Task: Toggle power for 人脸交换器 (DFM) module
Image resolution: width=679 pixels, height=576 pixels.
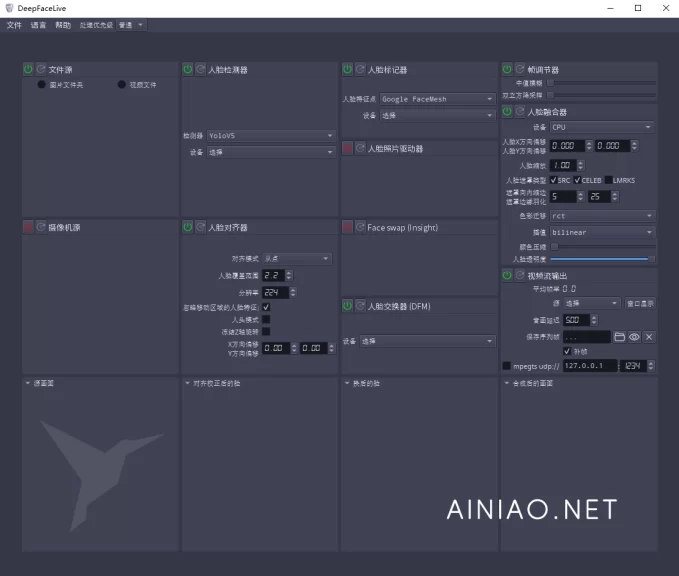Action: click(x=347, y=306)
